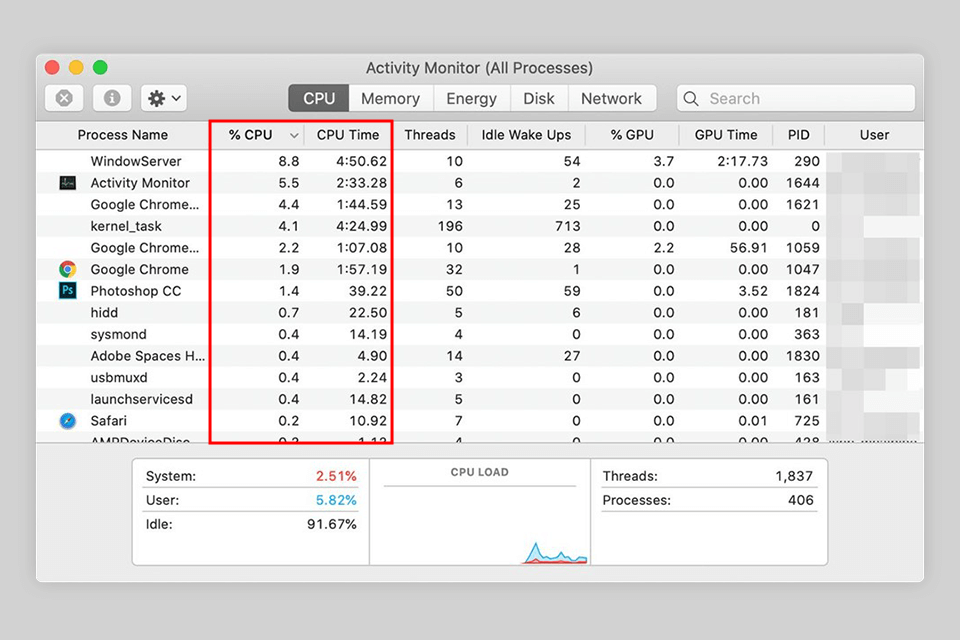Click the Processes 406 total
Image resolution: width=960 pixels, height=640 pixels.
(800, 500)
